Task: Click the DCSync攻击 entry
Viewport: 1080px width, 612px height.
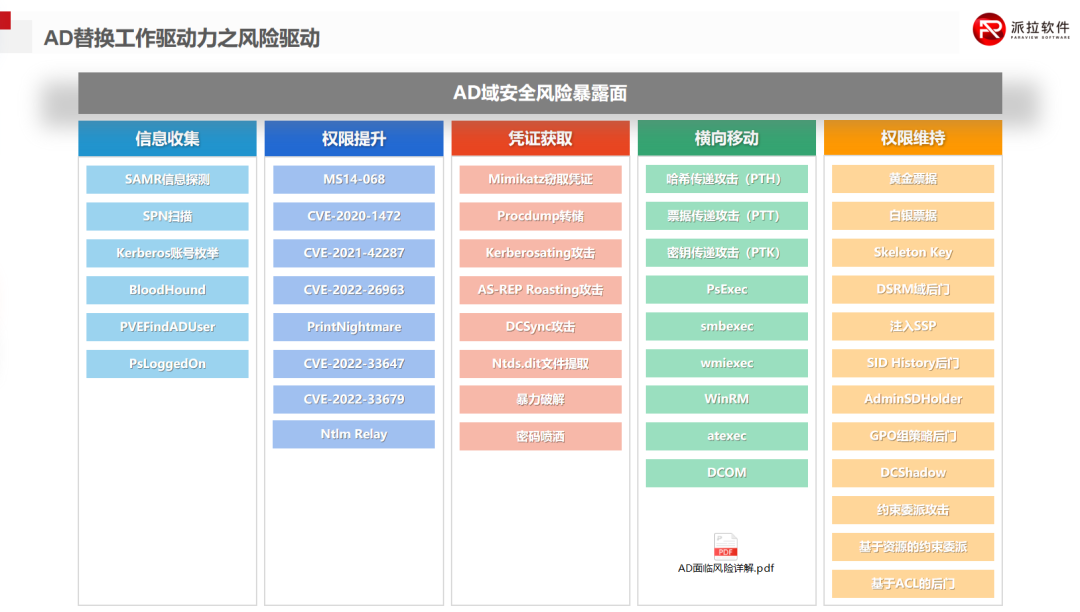Action: (539, 327)
